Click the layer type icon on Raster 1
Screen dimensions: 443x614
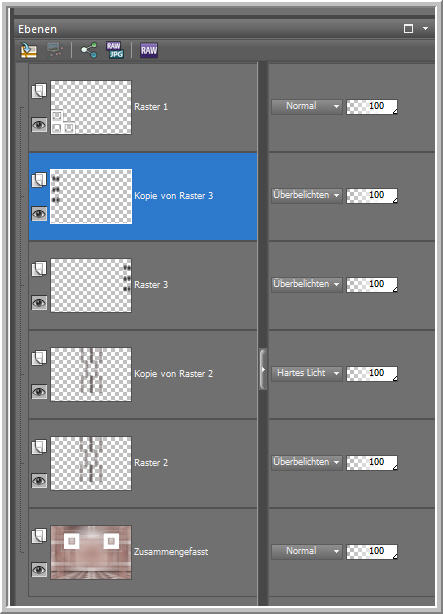[39, 91]
